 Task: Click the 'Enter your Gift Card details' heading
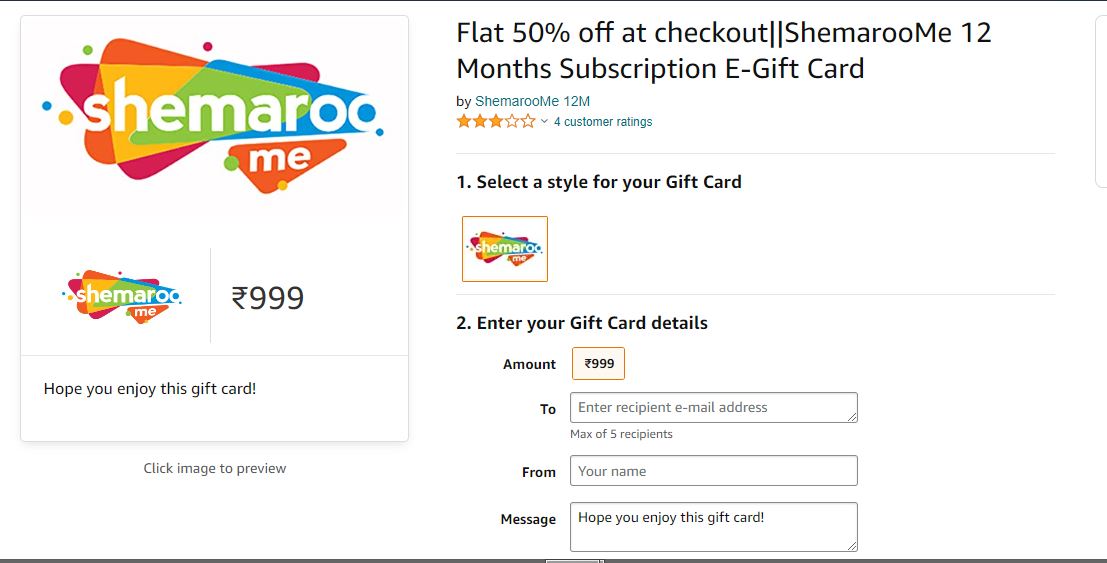coord(592,324)
